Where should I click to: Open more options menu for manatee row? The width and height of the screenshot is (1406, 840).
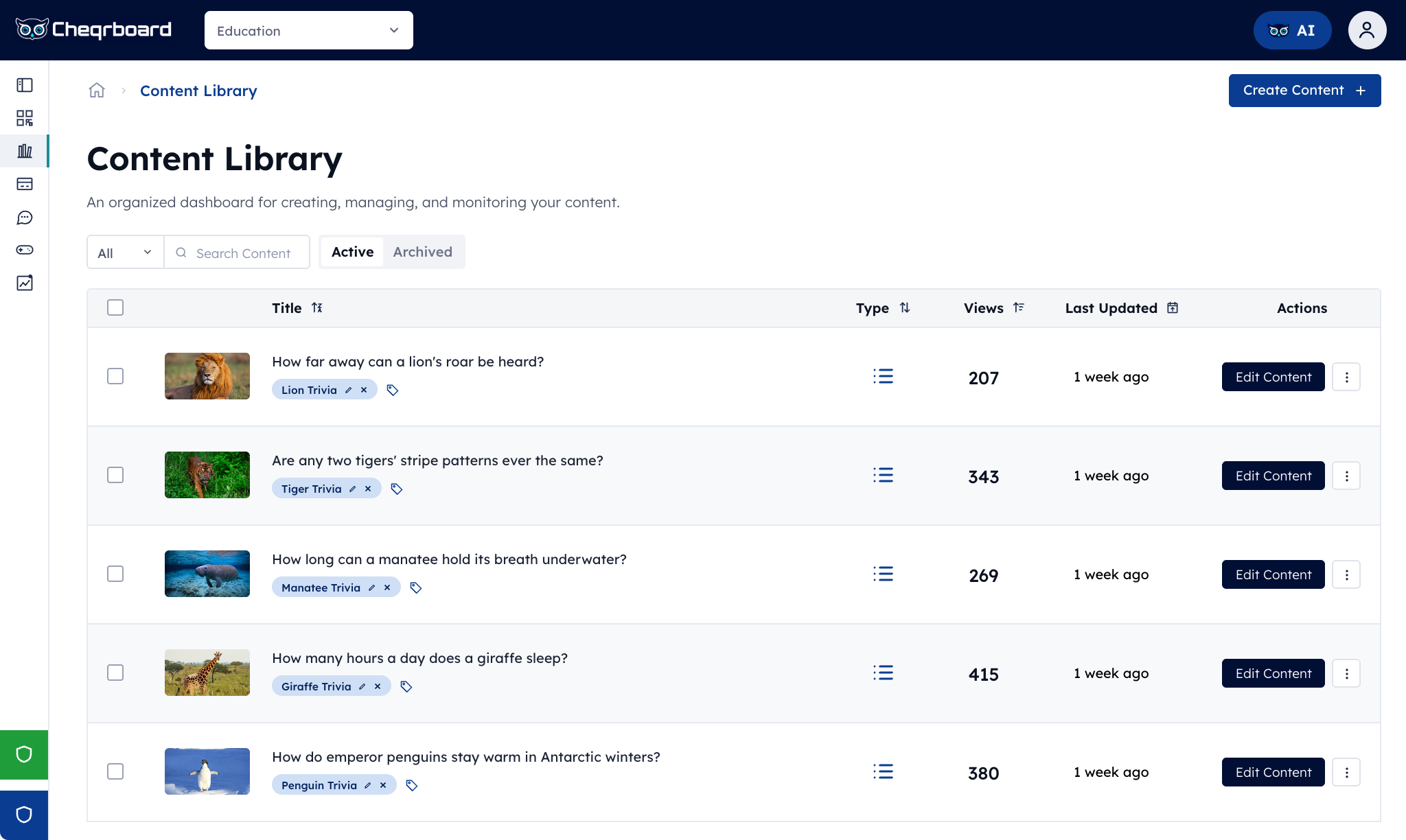click(1346, 574)
